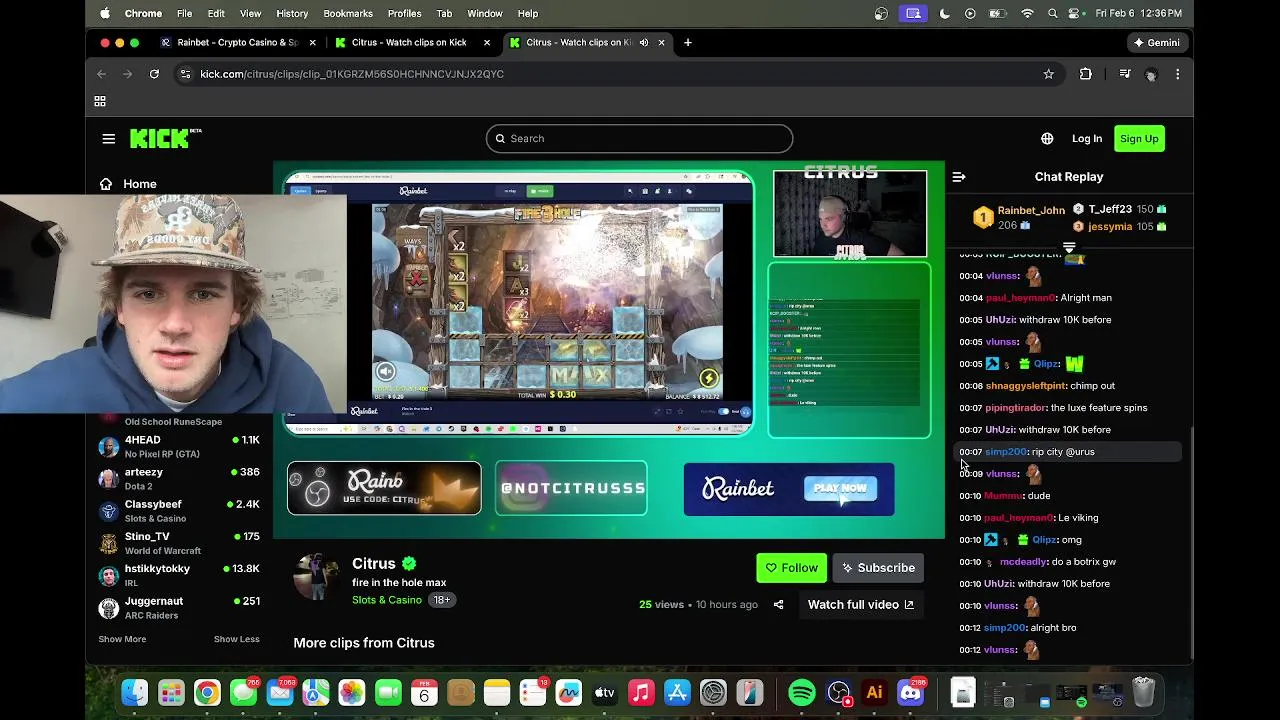The width and height of the screenshot is (1280, 720).
Task: Click the chat message 'chimp out'
Action: pos(1092,386)
